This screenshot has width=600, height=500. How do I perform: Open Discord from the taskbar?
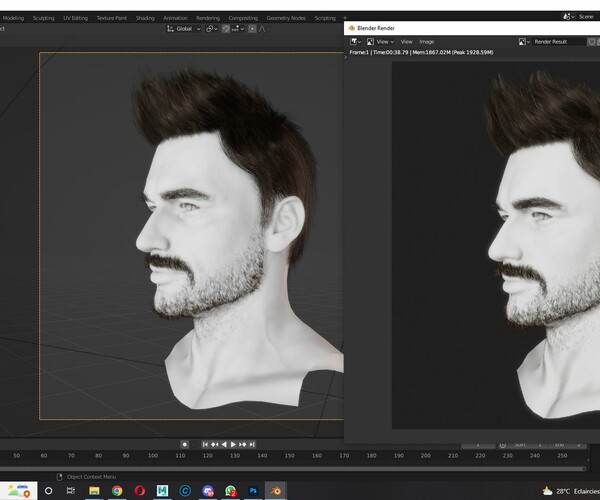point(208,490)
